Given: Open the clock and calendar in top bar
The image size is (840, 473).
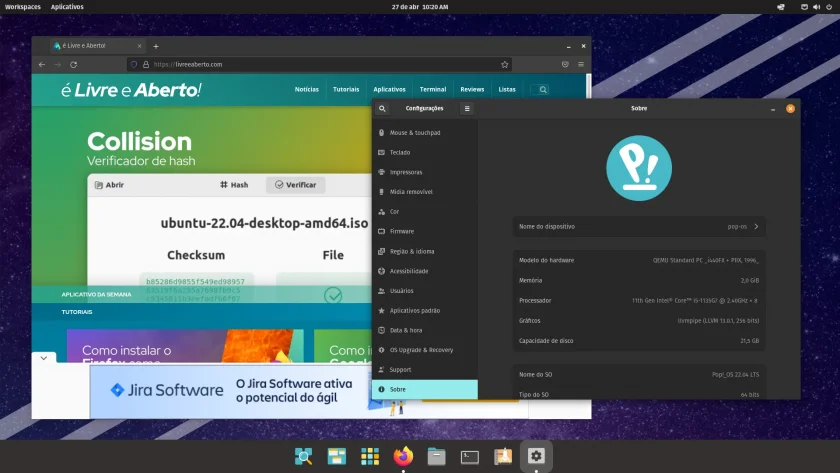Looking at the screenshot, I should [420, 7].
